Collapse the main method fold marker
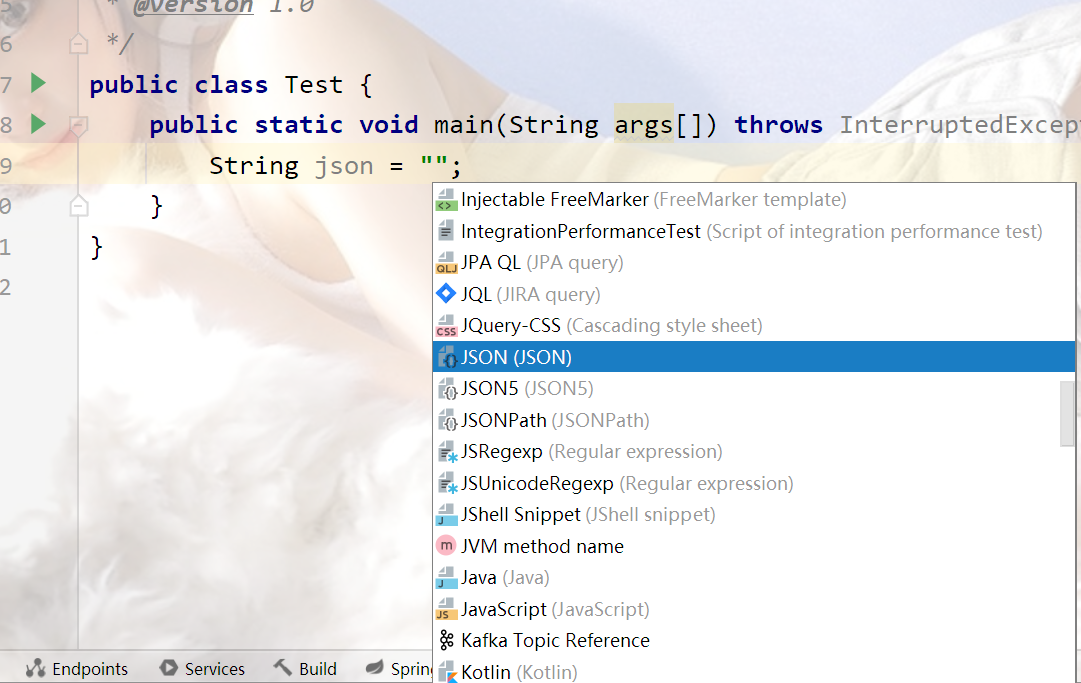 tap(79, 125)
